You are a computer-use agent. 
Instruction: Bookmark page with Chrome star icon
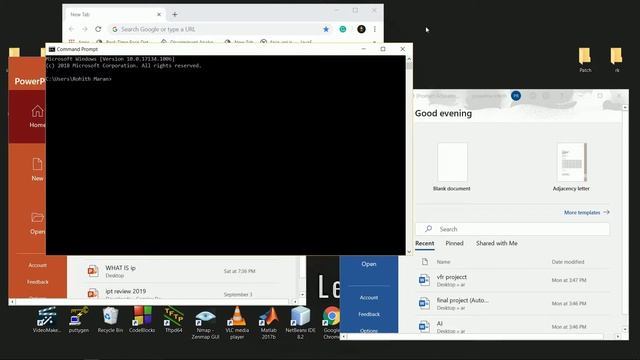tap(326, 29)
